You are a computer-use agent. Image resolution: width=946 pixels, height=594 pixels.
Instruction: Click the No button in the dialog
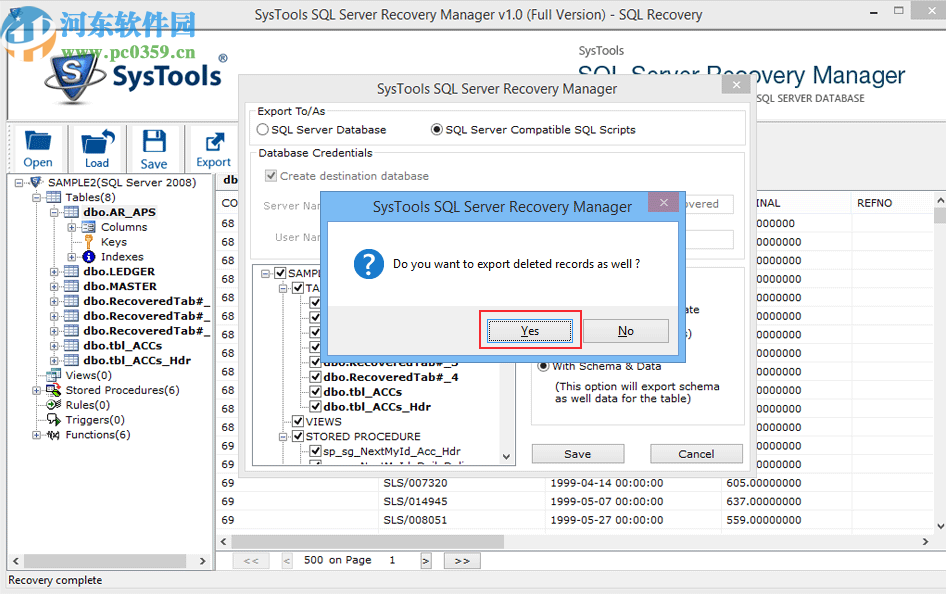(625, 330)
